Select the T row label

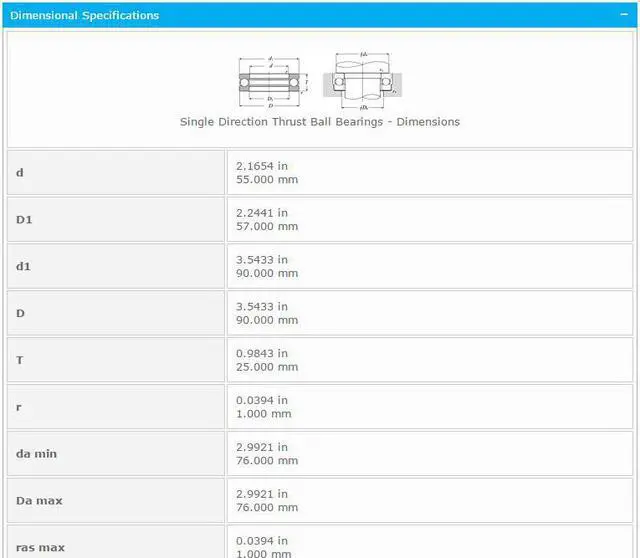point(20,360)
